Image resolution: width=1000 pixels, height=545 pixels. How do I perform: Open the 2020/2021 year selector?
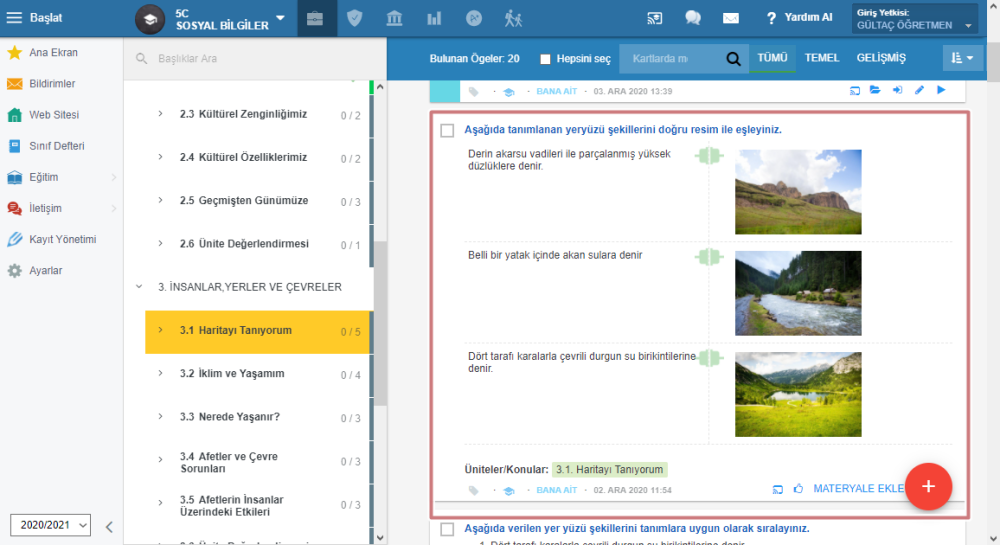pos(50,525)
